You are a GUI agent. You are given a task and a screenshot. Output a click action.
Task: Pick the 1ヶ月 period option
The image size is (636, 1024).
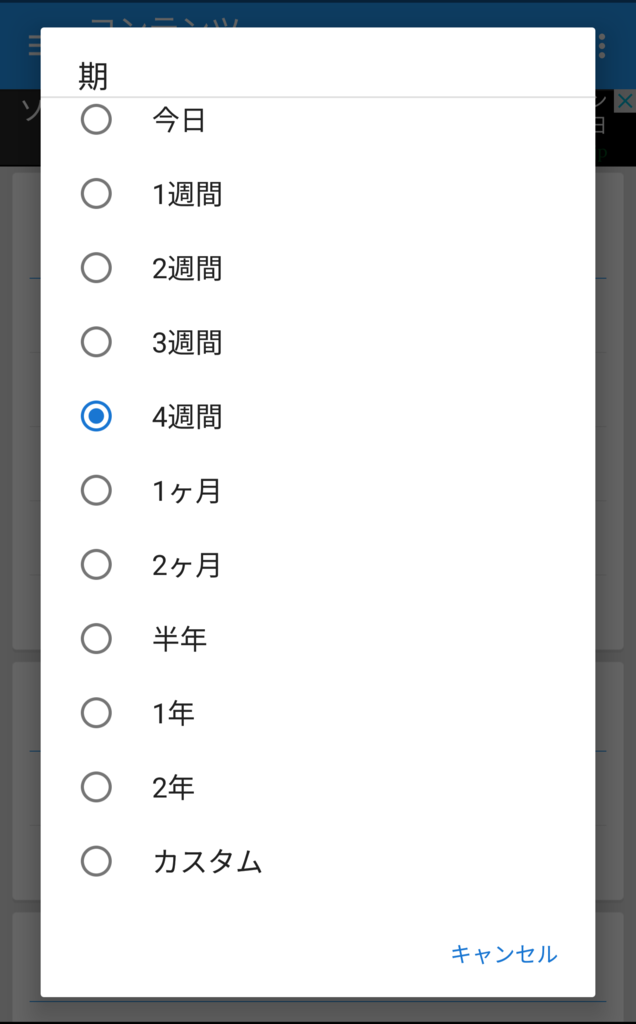97,490
